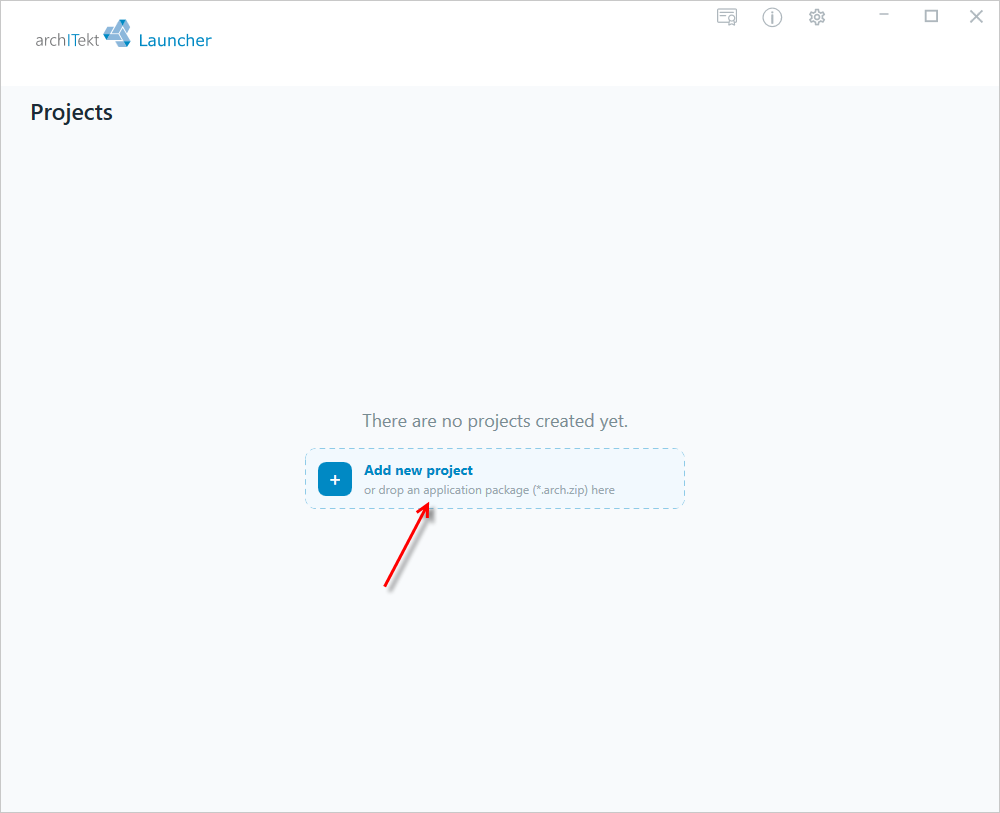Click the red arrow annotation
The width and height of the screenshot is (1000, 813).
pos(407,544)
